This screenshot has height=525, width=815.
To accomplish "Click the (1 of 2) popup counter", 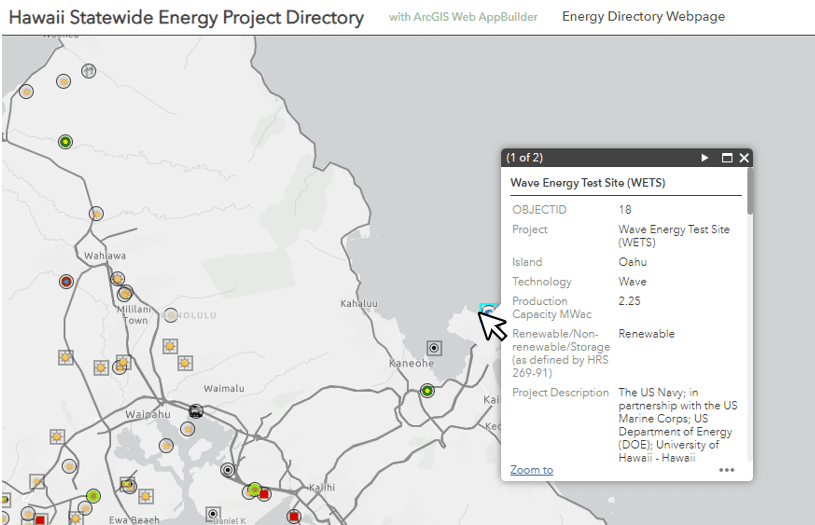I will [x=524, y=158].
